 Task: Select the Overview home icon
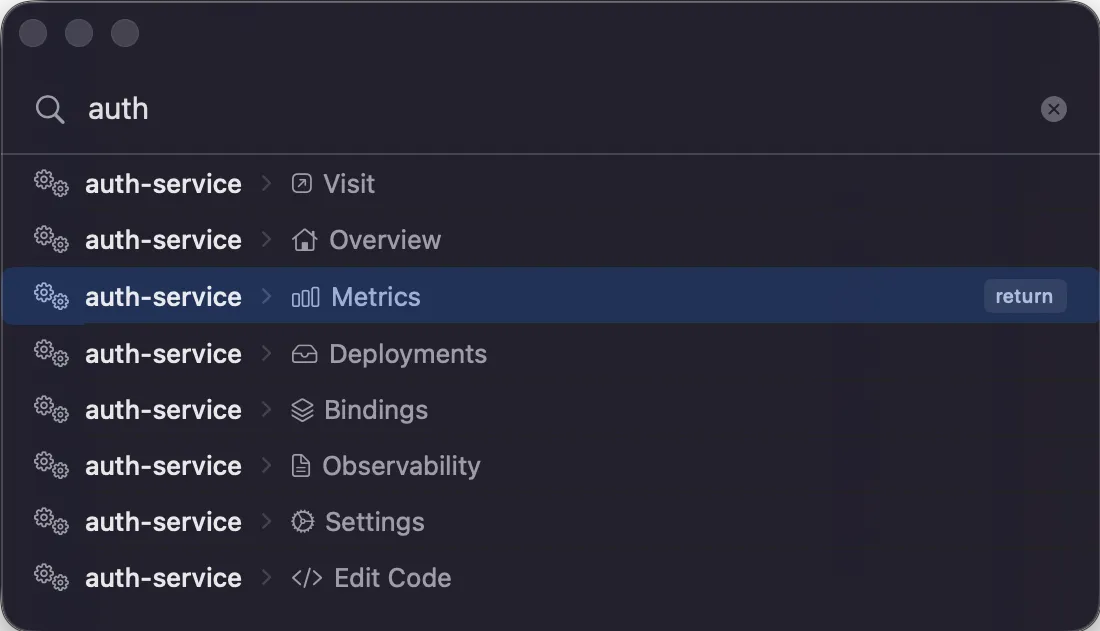point(304,239)
